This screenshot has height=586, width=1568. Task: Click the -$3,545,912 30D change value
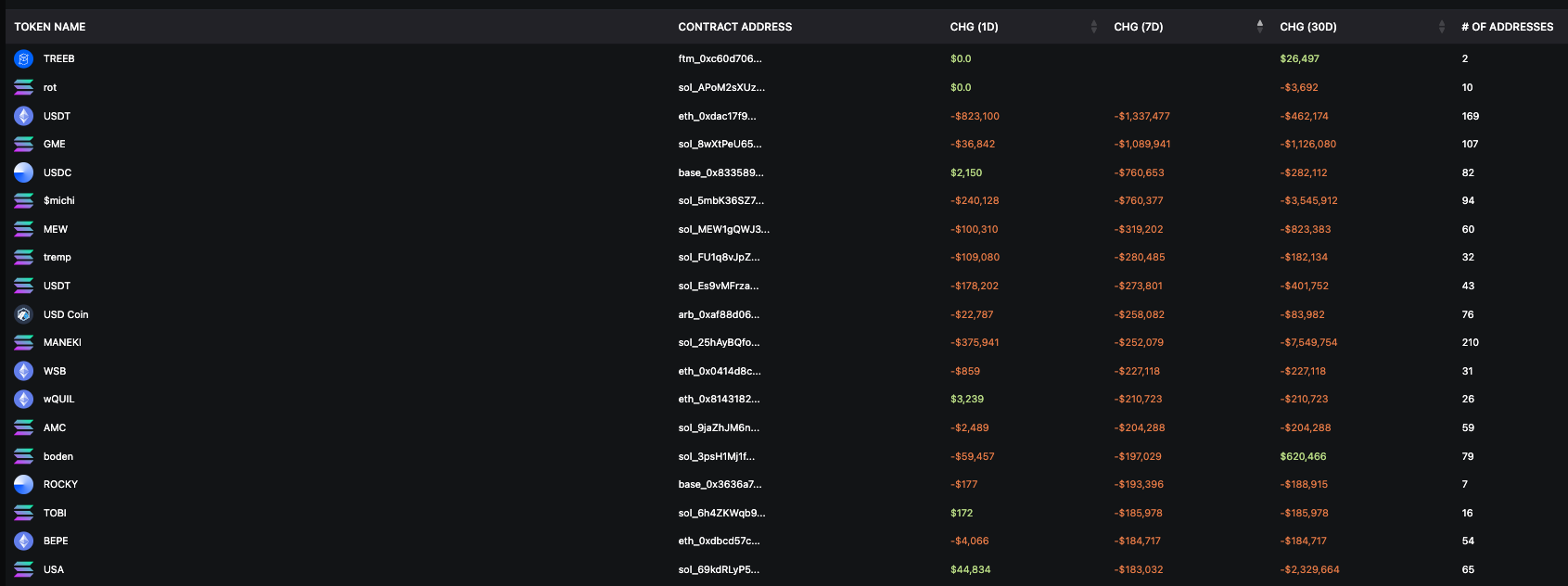point(1308,200)
